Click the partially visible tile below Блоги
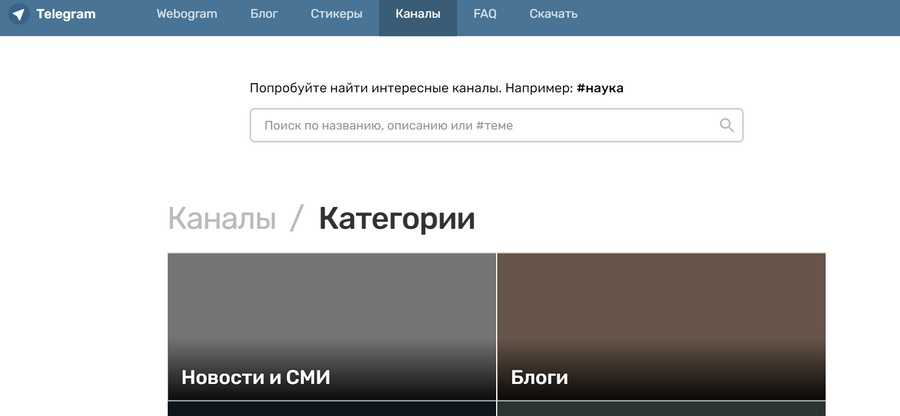 (661, 409)
